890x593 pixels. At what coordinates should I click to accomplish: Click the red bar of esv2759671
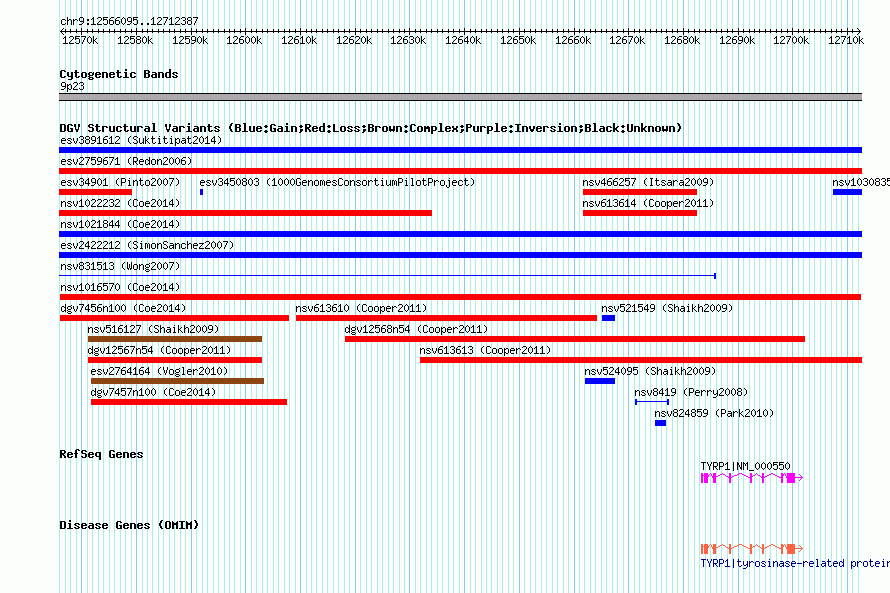tap(460, 171)
